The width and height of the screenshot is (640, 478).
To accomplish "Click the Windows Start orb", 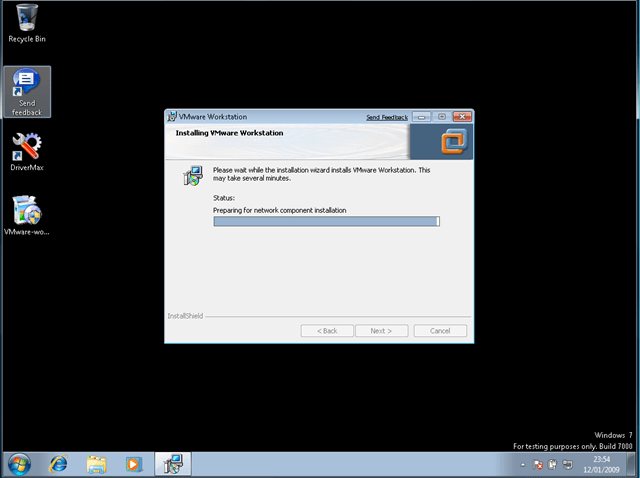I will tap(19, 464).
